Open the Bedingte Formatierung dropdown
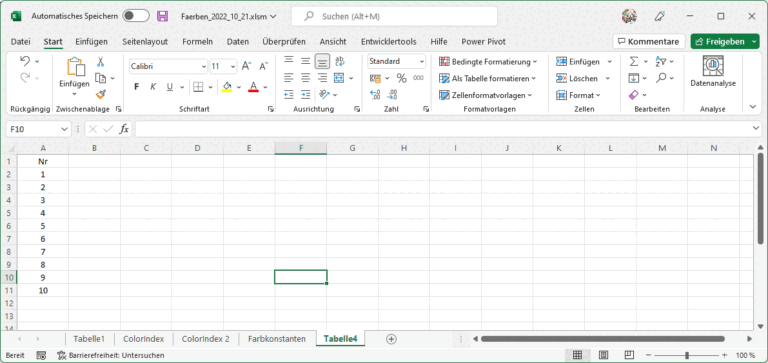Viewport: 768px width, 363px height. click(x=488, y=62)
